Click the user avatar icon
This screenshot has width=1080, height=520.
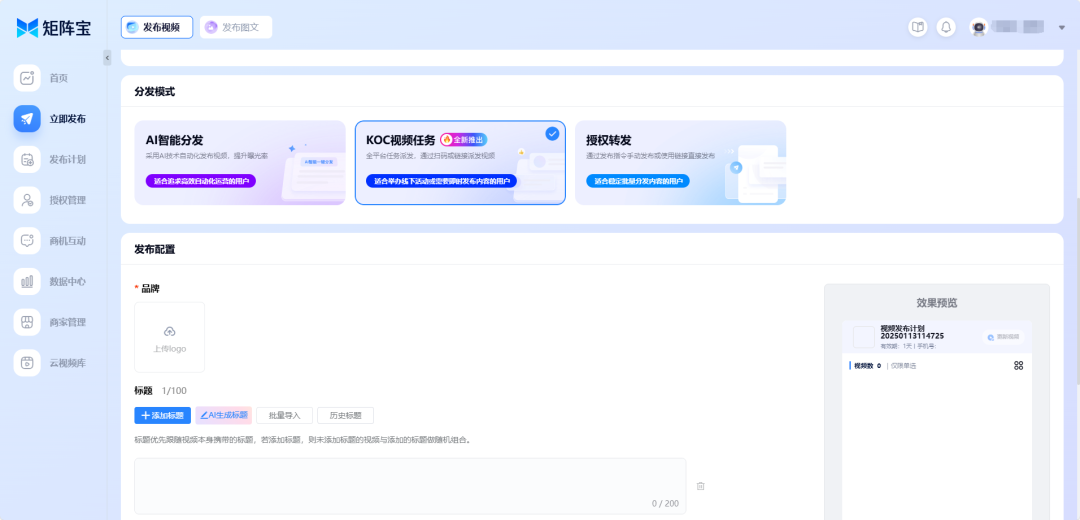(x=979, y=28)
